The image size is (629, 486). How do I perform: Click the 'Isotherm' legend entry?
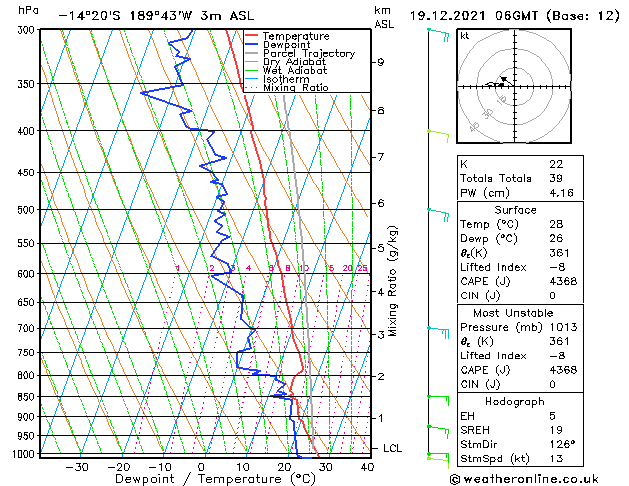coord(286,79)
